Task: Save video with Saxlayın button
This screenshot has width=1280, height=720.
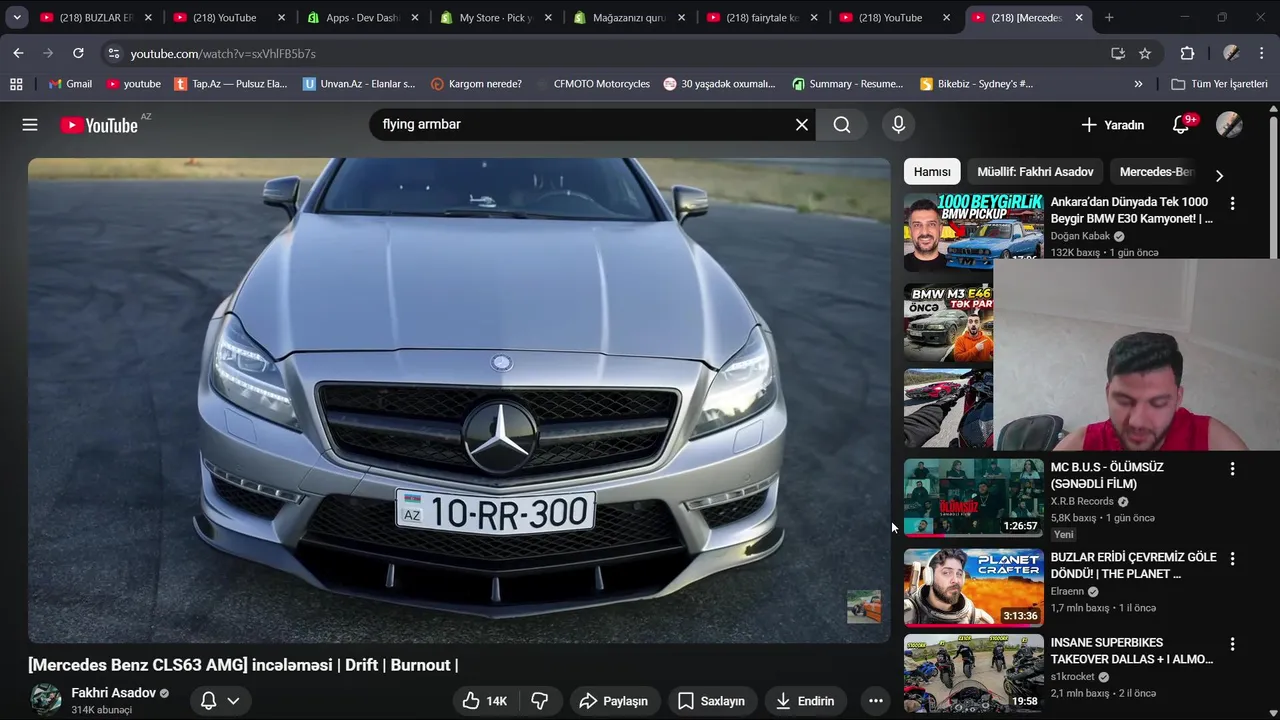Action: pos(711,701)
